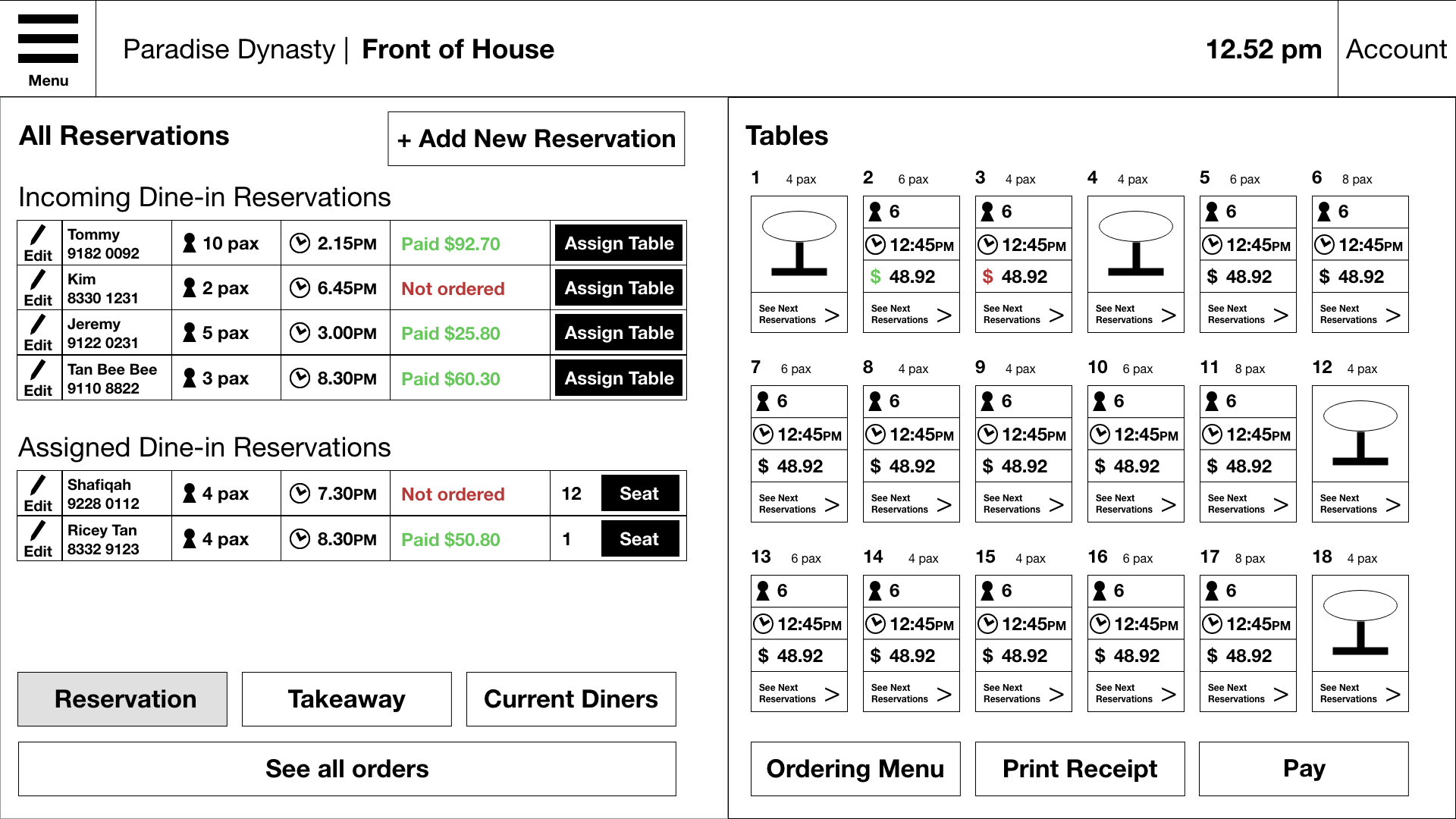Switch to the Takeaway tab
This screenshot has width=1456, height=819.
348,699
